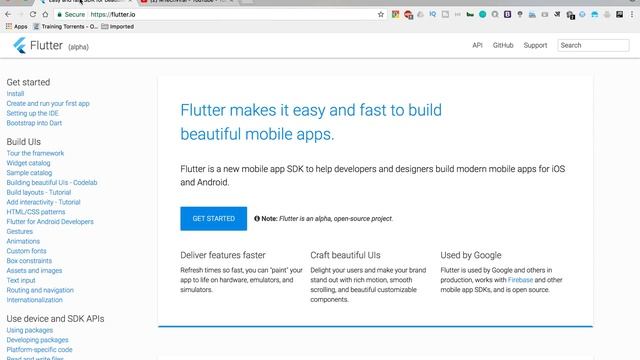
Task: Reload the page with the refresh icon
Action: pos(33,14)
